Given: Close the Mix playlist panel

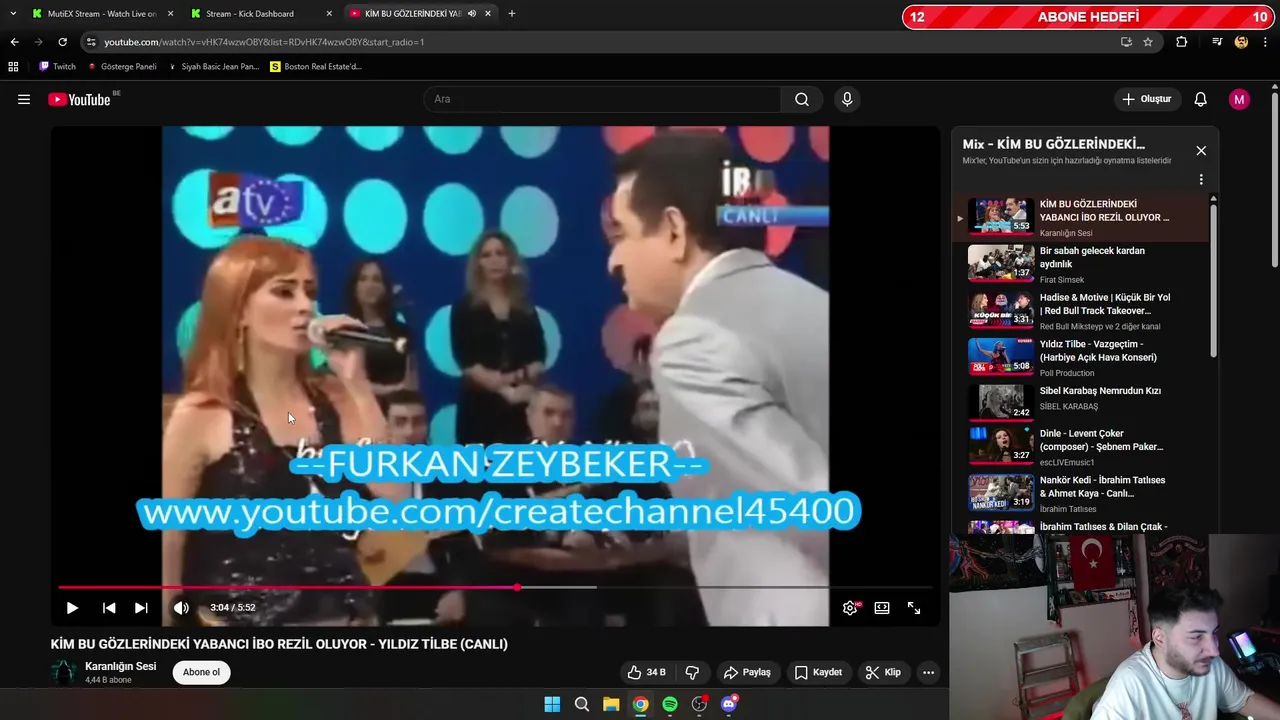Looking at the screenshot, I should pyautogui.click(x=1201, y=151).
